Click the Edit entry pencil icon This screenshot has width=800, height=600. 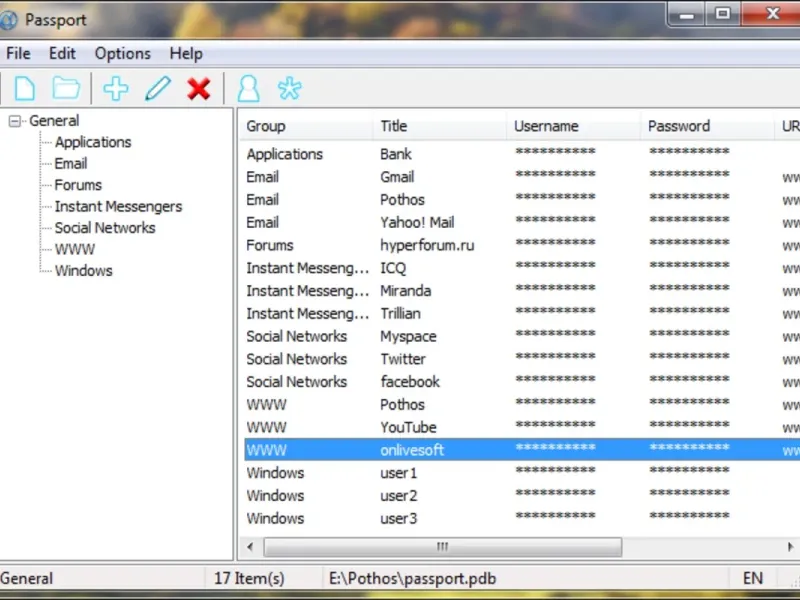pyautogui.click(x=158, y=89)
